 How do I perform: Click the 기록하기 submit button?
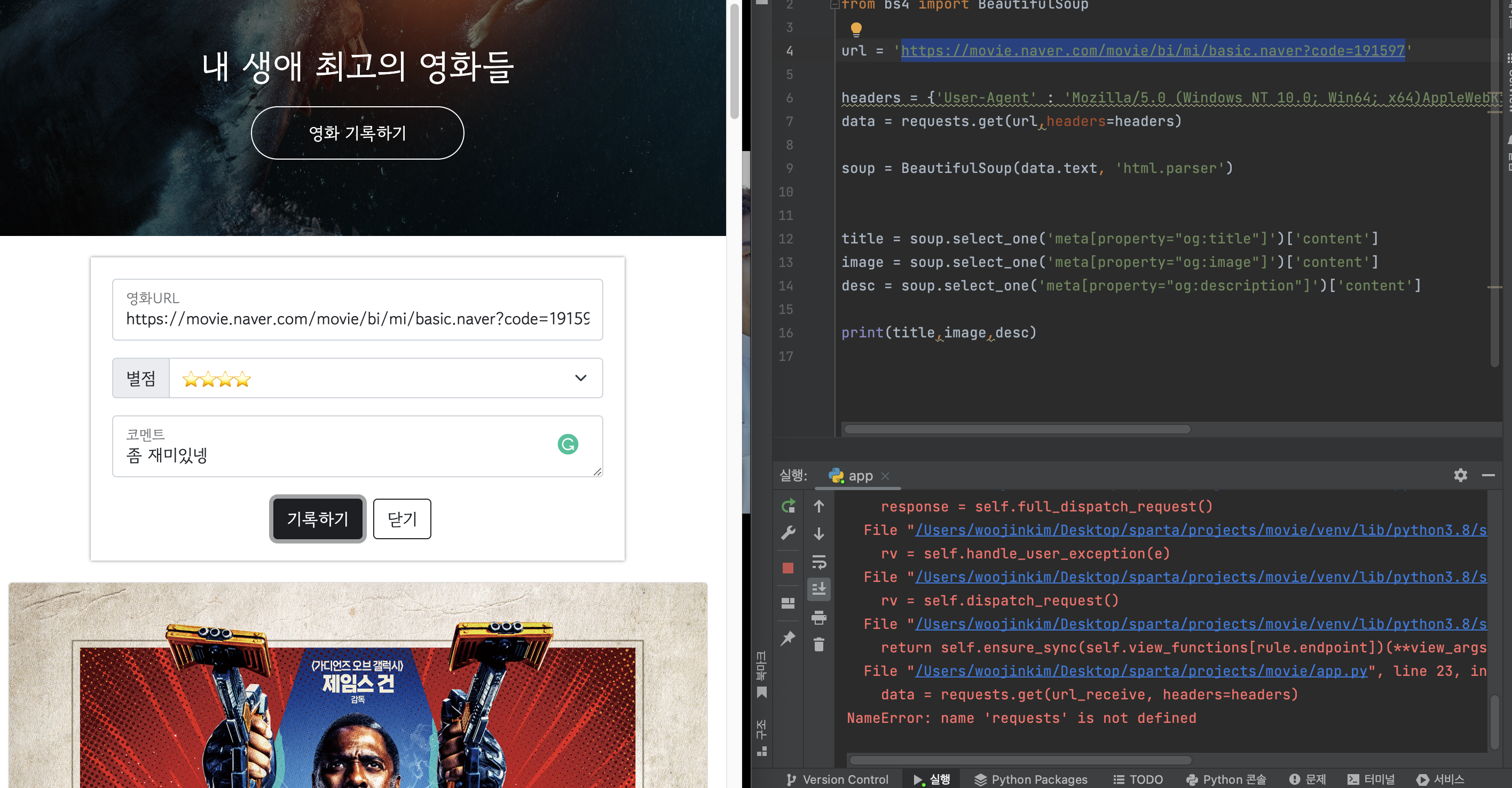click(x=318, y=519)
